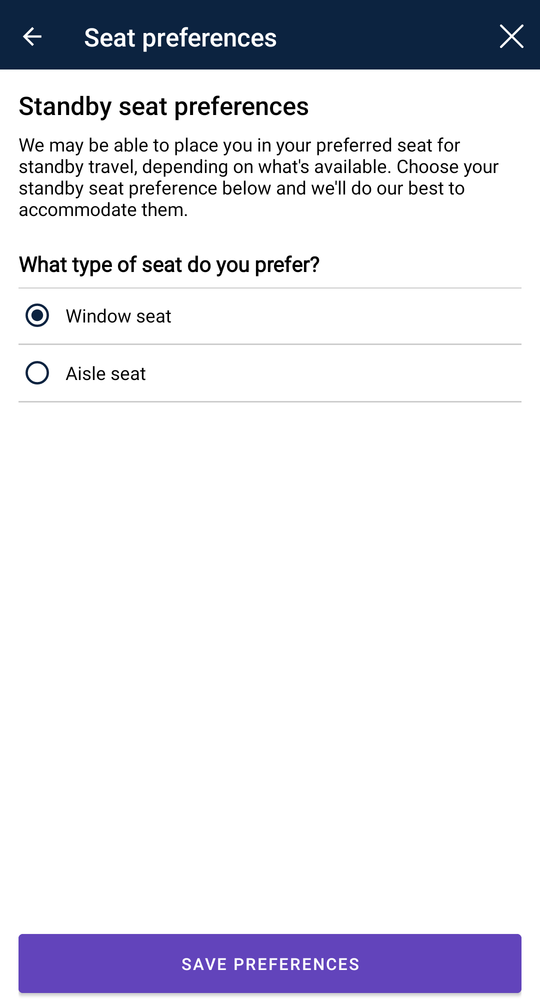Click the purple button at the bottom

pyautogui.click(x=270, y=964)
